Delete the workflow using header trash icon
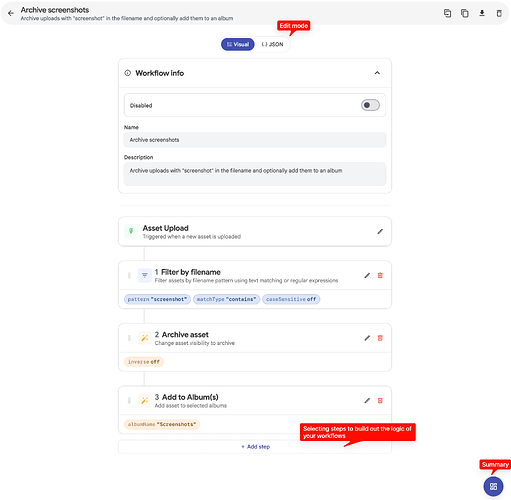 pyautogui.click(x=499, y=13)
